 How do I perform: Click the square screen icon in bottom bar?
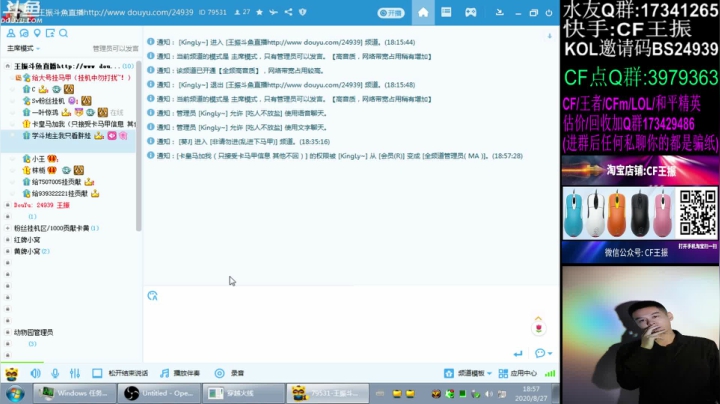pyautogui.click(x=97, y=373)
